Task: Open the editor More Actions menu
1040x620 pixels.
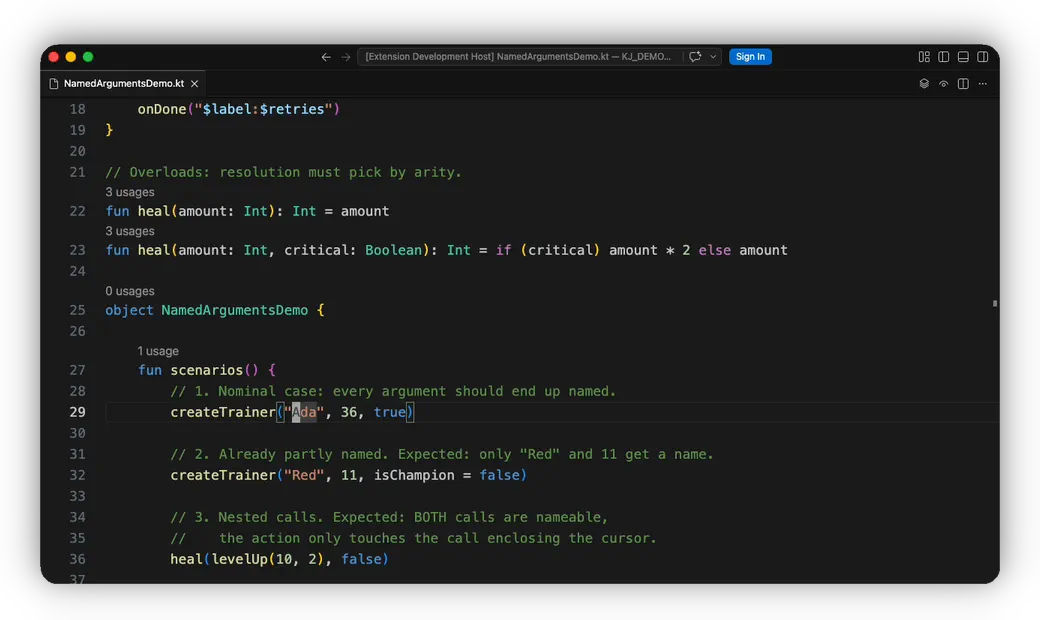Action: pyautogui.click(x=982, y=84)
